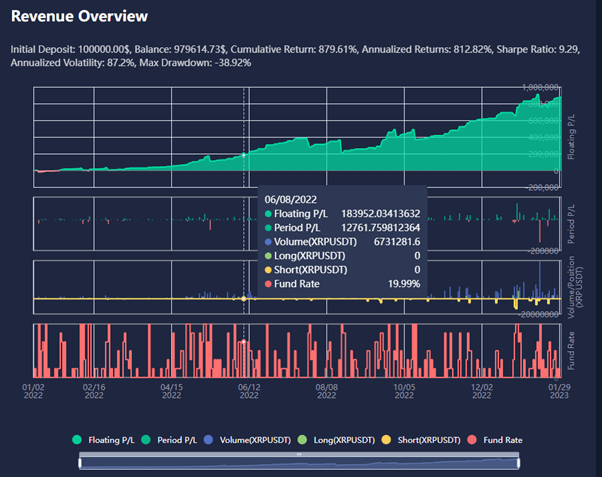
Task: Click highlighted marker on yellow position line
Action: 244,298
